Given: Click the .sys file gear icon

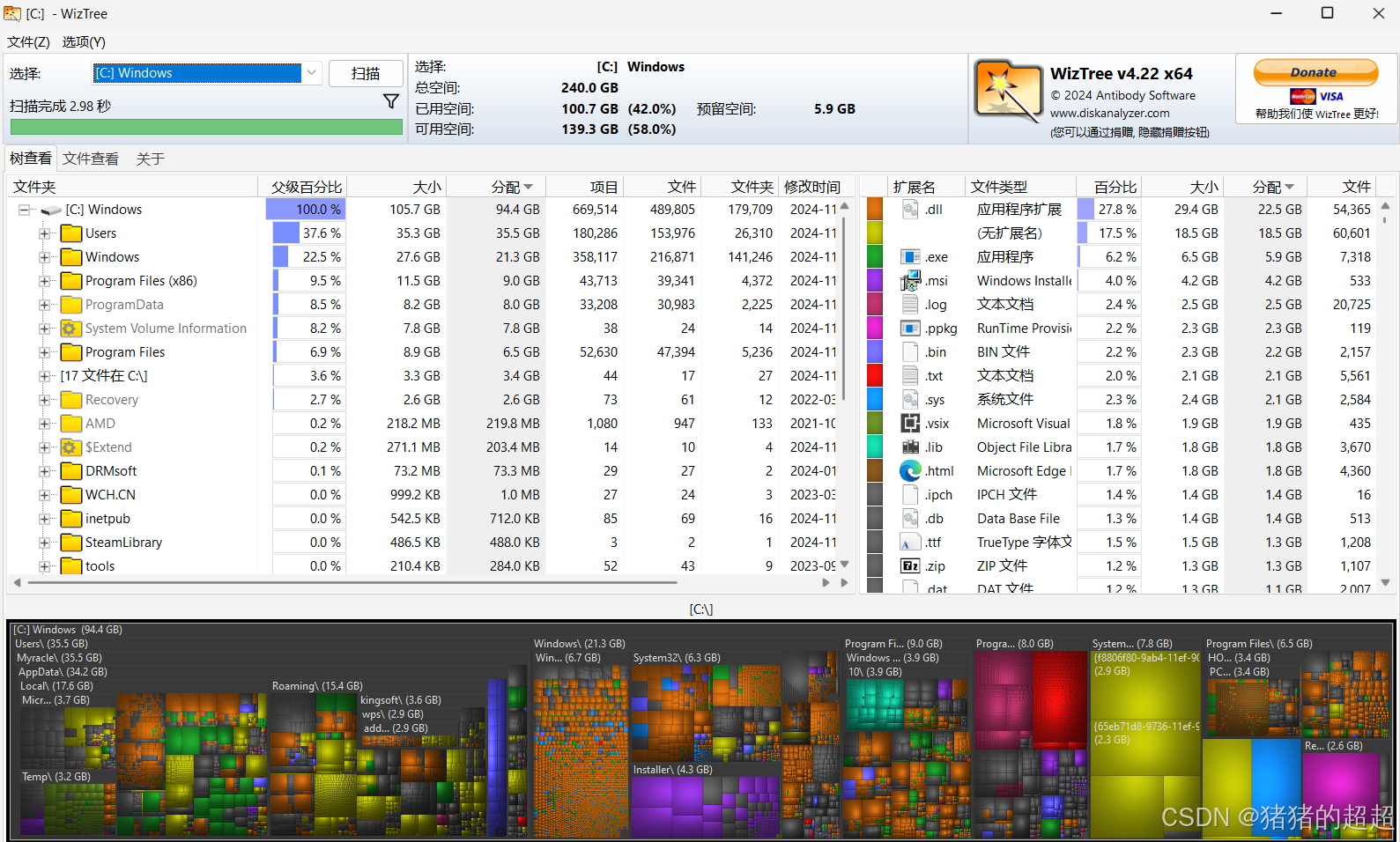Looking at the screenshot, I should click(910, 400).
